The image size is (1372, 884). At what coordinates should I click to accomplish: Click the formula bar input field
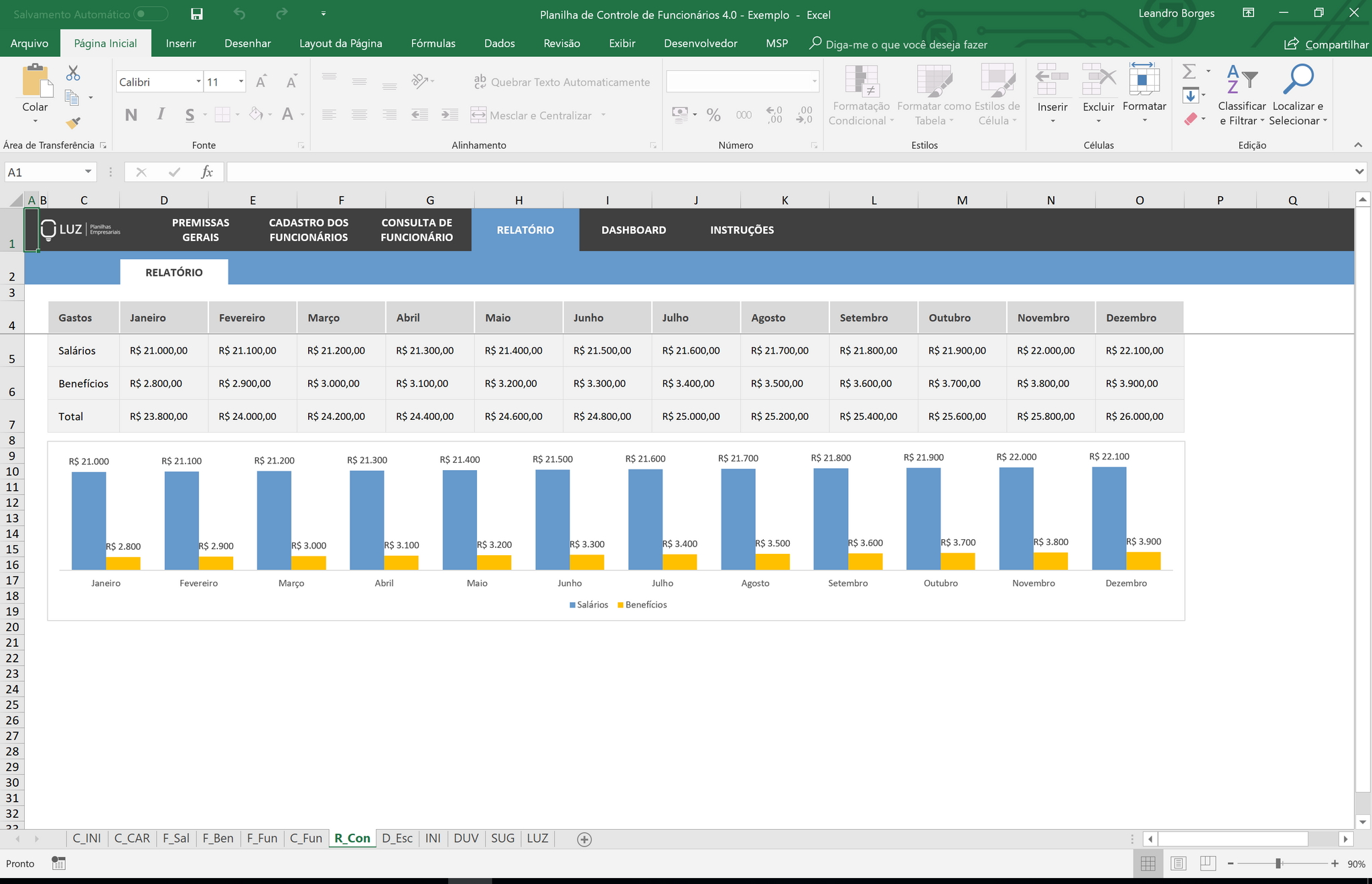(x=791, y=172)
